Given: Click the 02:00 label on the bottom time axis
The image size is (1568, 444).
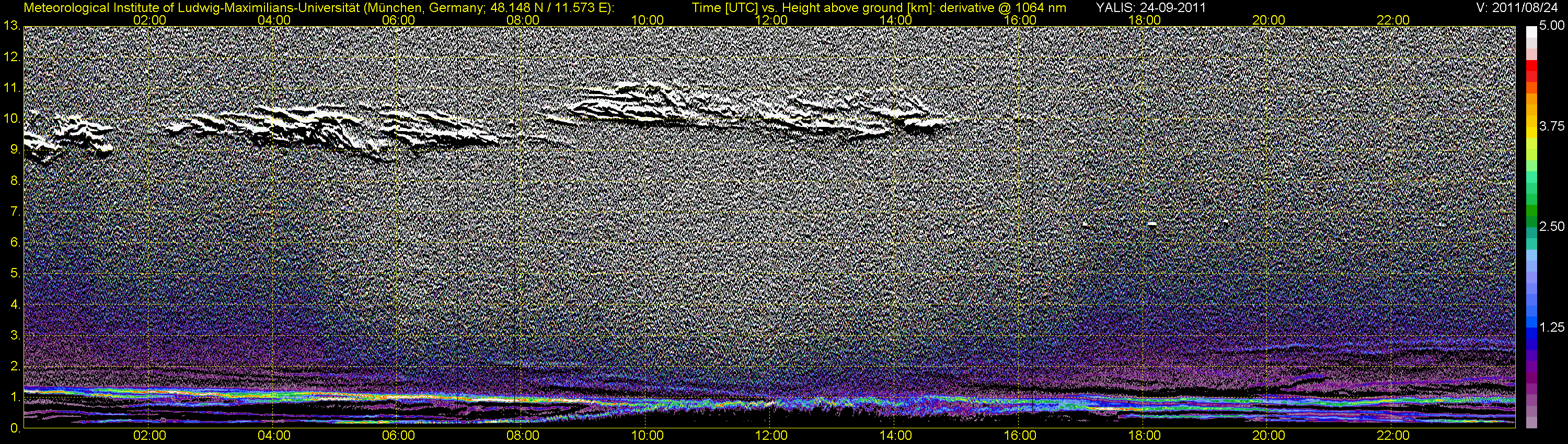Looking at the screenshot, I should pyautogui.click(x=149, y=436).
